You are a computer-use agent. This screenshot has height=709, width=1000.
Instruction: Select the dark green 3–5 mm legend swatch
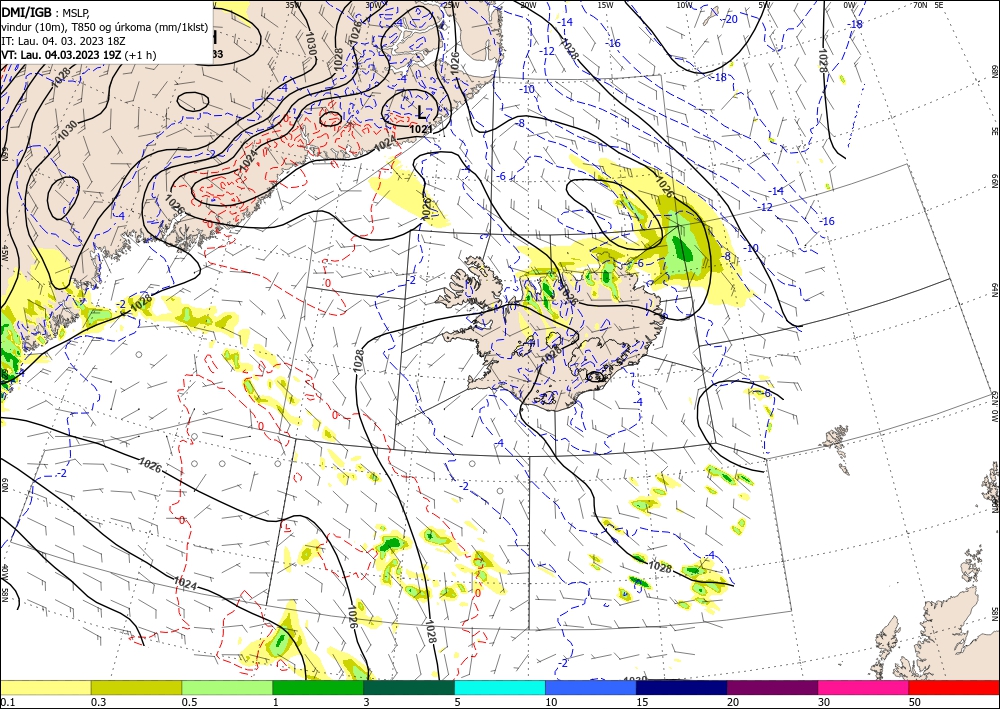tap(409, 687)
